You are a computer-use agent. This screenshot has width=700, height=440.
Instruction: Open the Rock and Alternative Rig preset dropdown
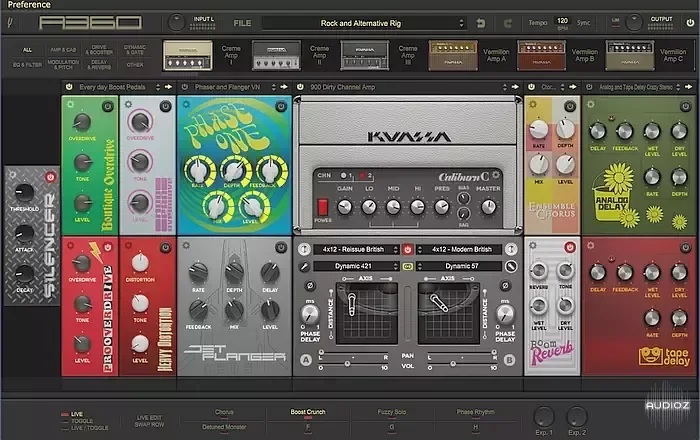364,23
